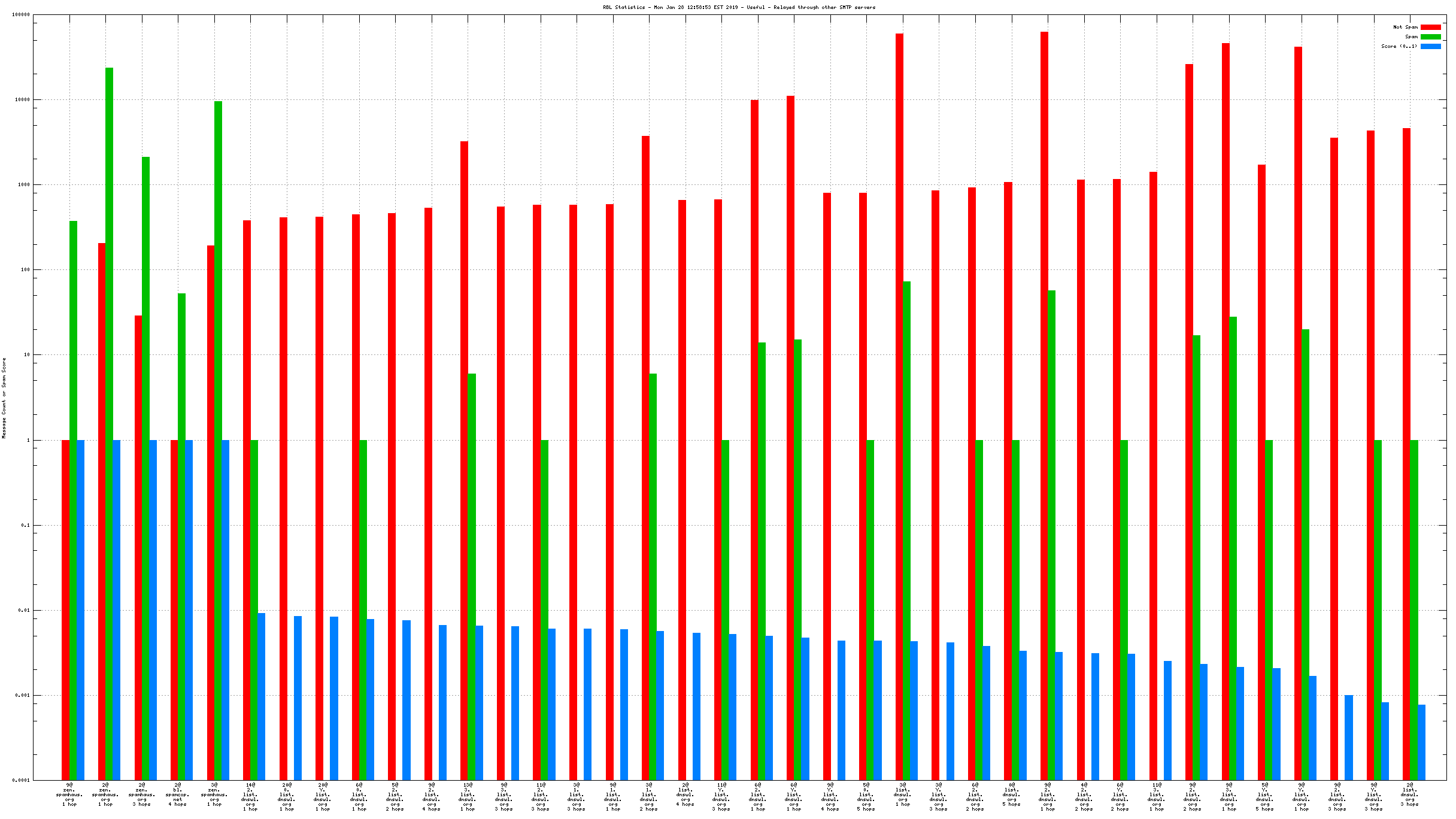Click the Score (0..1) legend text

pos(1399,46)
